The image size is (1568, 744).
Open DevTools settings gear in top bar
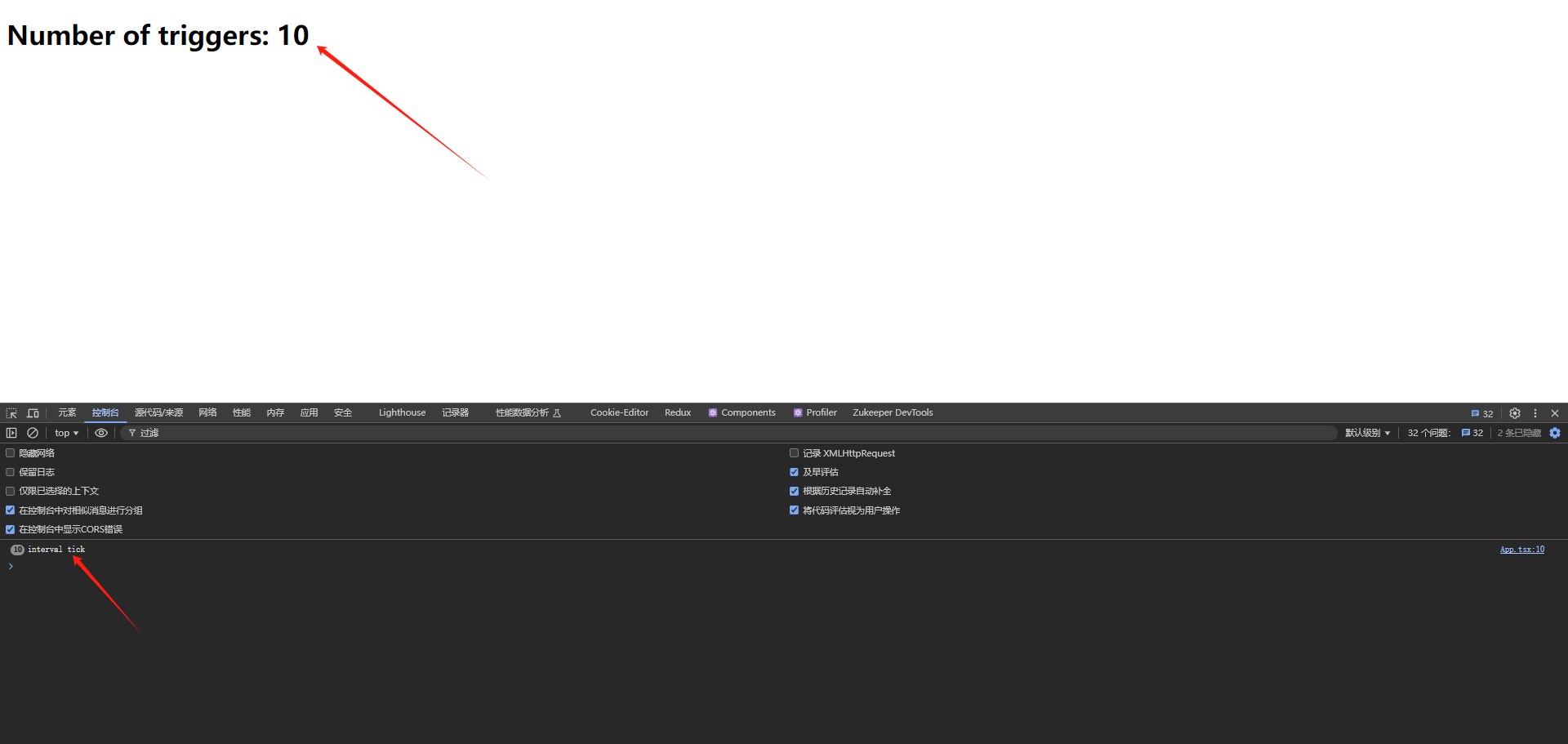1515,413
